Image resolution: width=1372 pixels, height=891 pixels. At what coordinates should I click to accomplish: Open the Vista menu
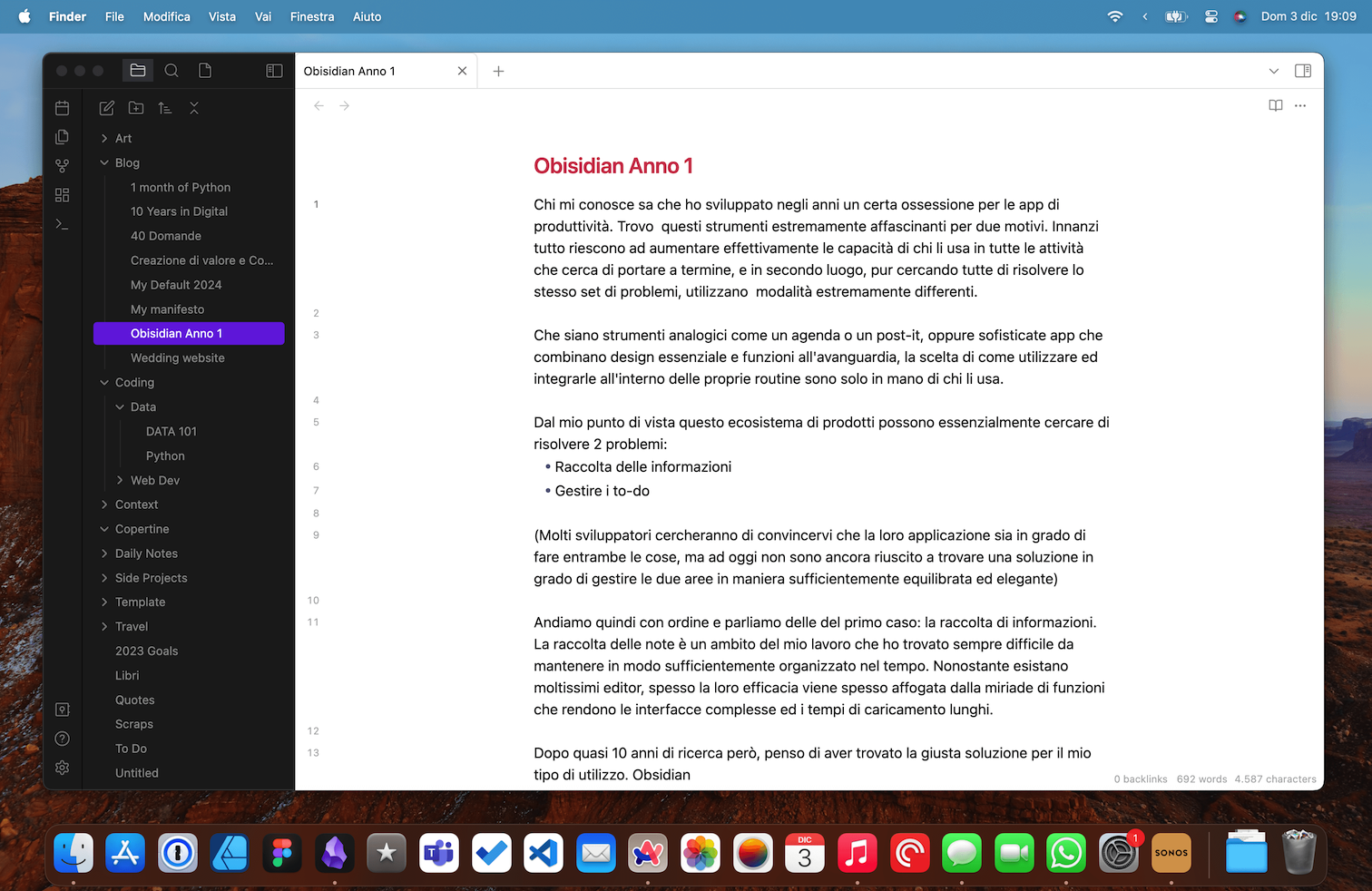(x=222, y=16)
